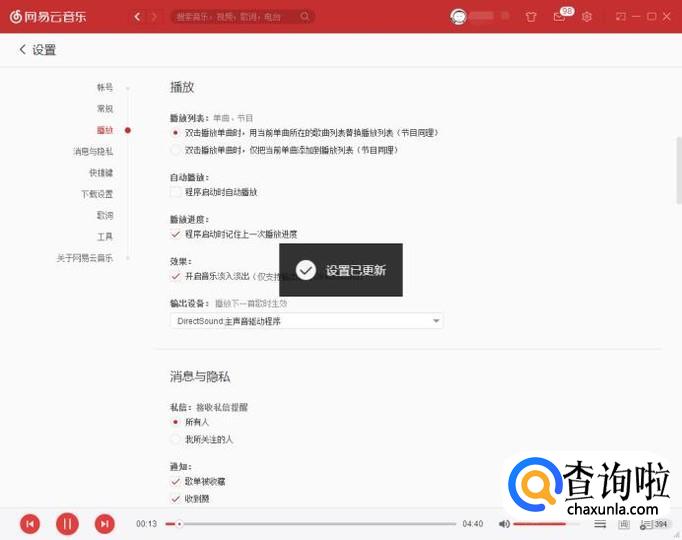Enable 程序启动时自动播放 checkbox
The height and width of the screenshot is (540, 682).
176,191
